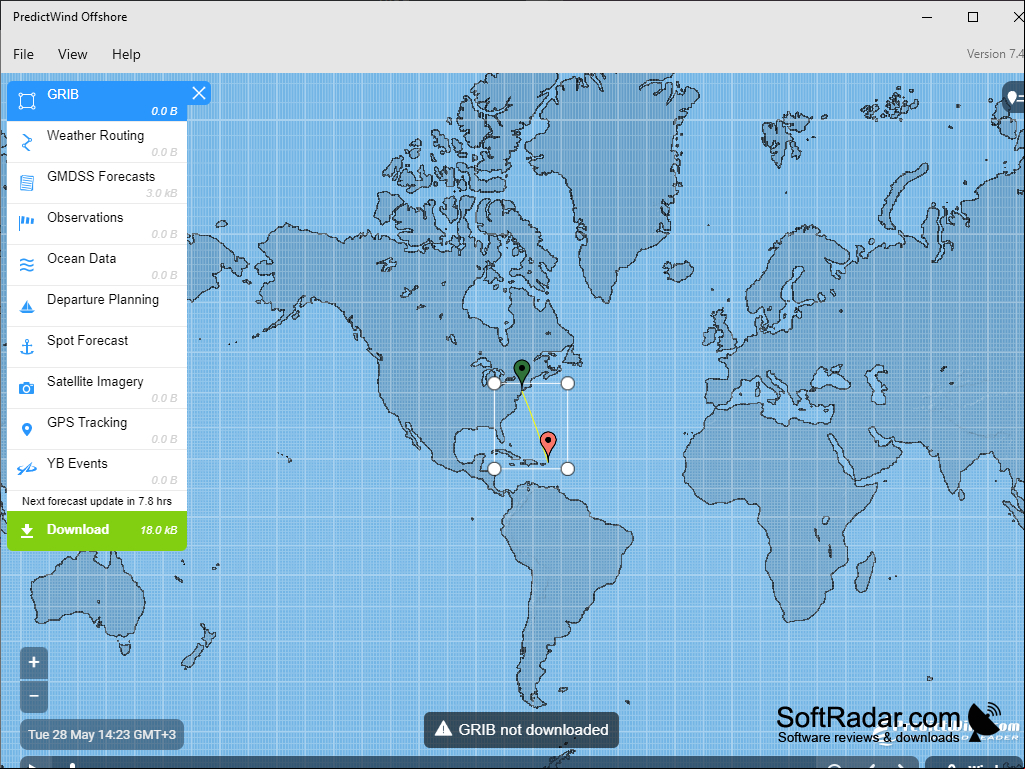Click the warning triangle in GRIB not downloaded notice
The image size is (1025, 769).
pyautogui.click(x=443, y=729)
